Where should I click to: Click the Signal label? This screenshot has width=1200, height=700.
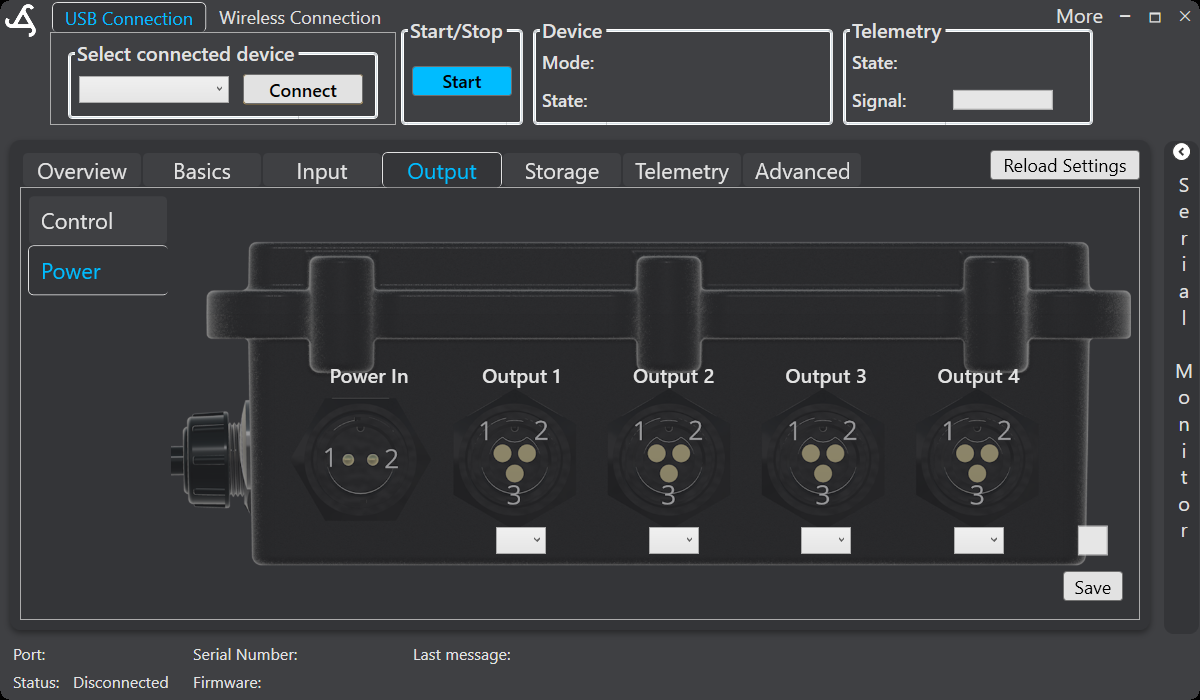click(x=879, y=101)
